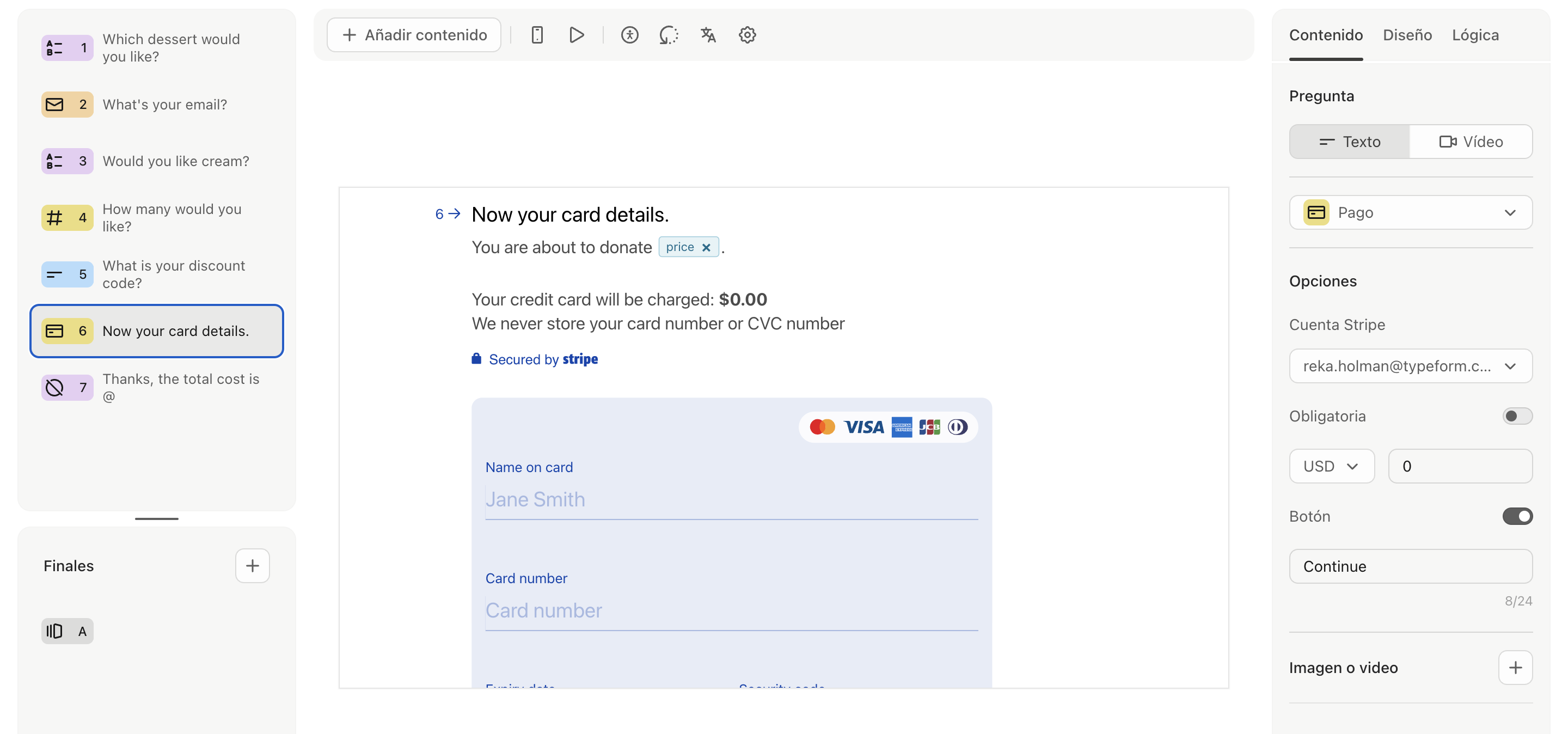Open the accessibility checker icon

[629, 35]
